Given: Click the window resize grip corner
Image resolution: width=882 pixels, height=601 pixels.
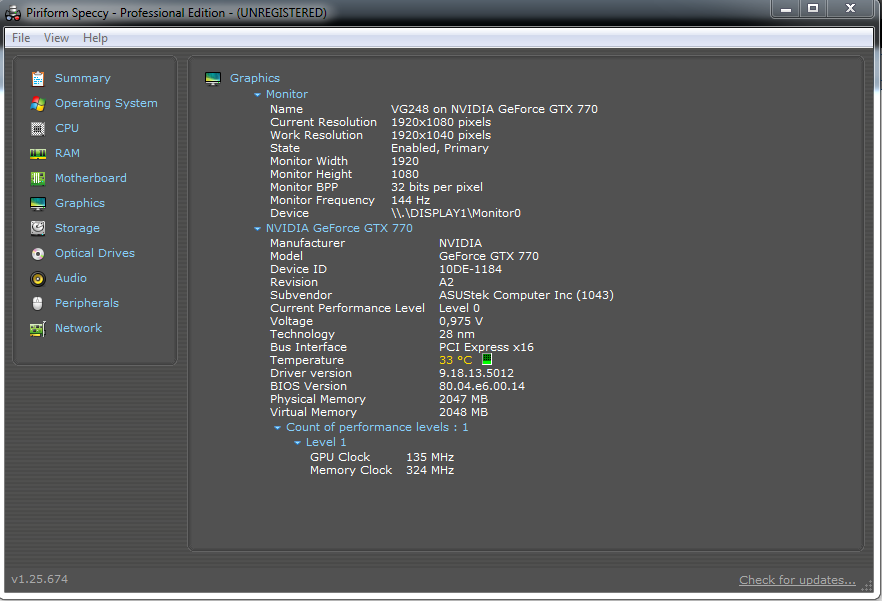Looking at the screenshot, I should click(866, 585).
